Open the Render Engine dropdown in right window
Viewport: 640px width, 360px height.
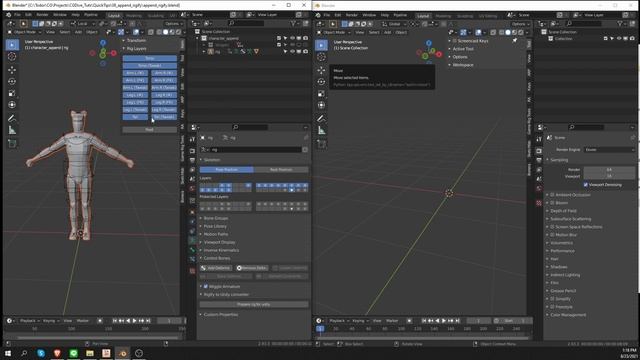click(609, 150)
